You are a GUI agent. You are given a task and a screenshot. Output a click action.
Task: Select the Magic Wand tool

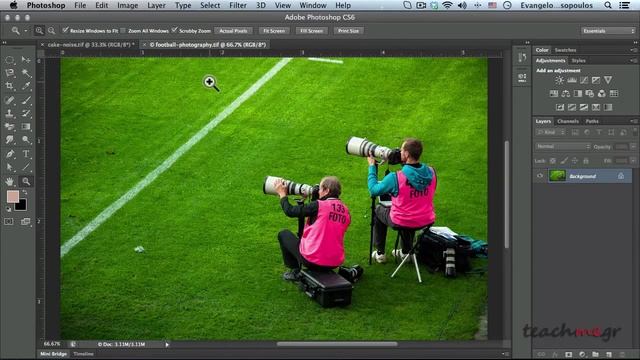point(26,73)
